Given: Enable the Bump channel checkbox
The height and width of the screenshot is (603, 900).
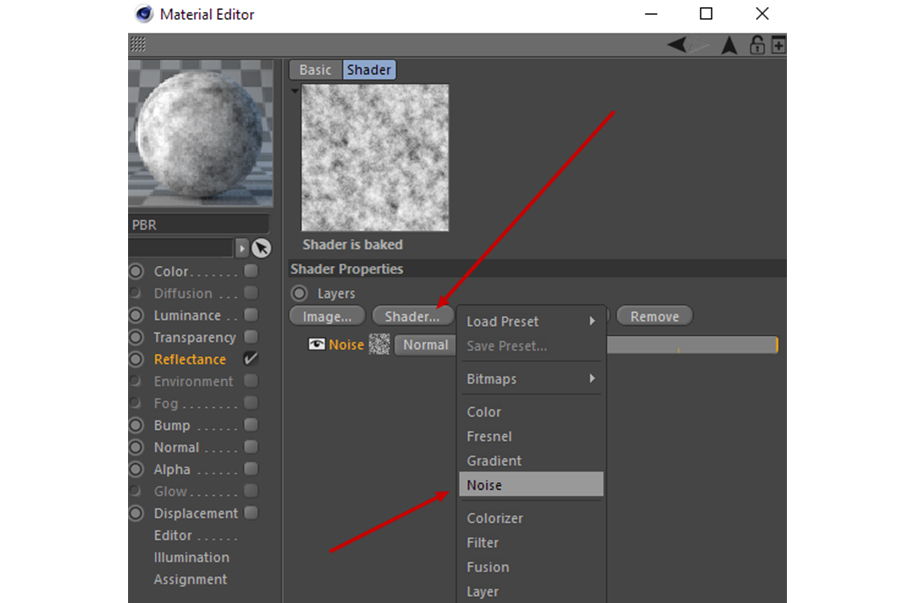Looking at the screenshot, I should [x=250, y=425].
